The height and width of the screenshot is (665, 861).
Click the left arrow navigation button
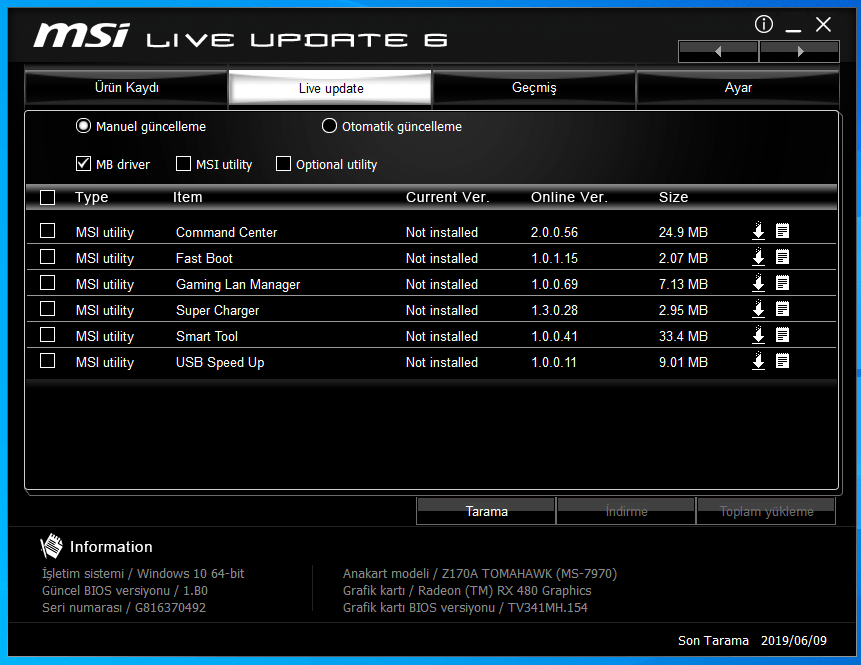pyautogui.click(x=718, y=52)
